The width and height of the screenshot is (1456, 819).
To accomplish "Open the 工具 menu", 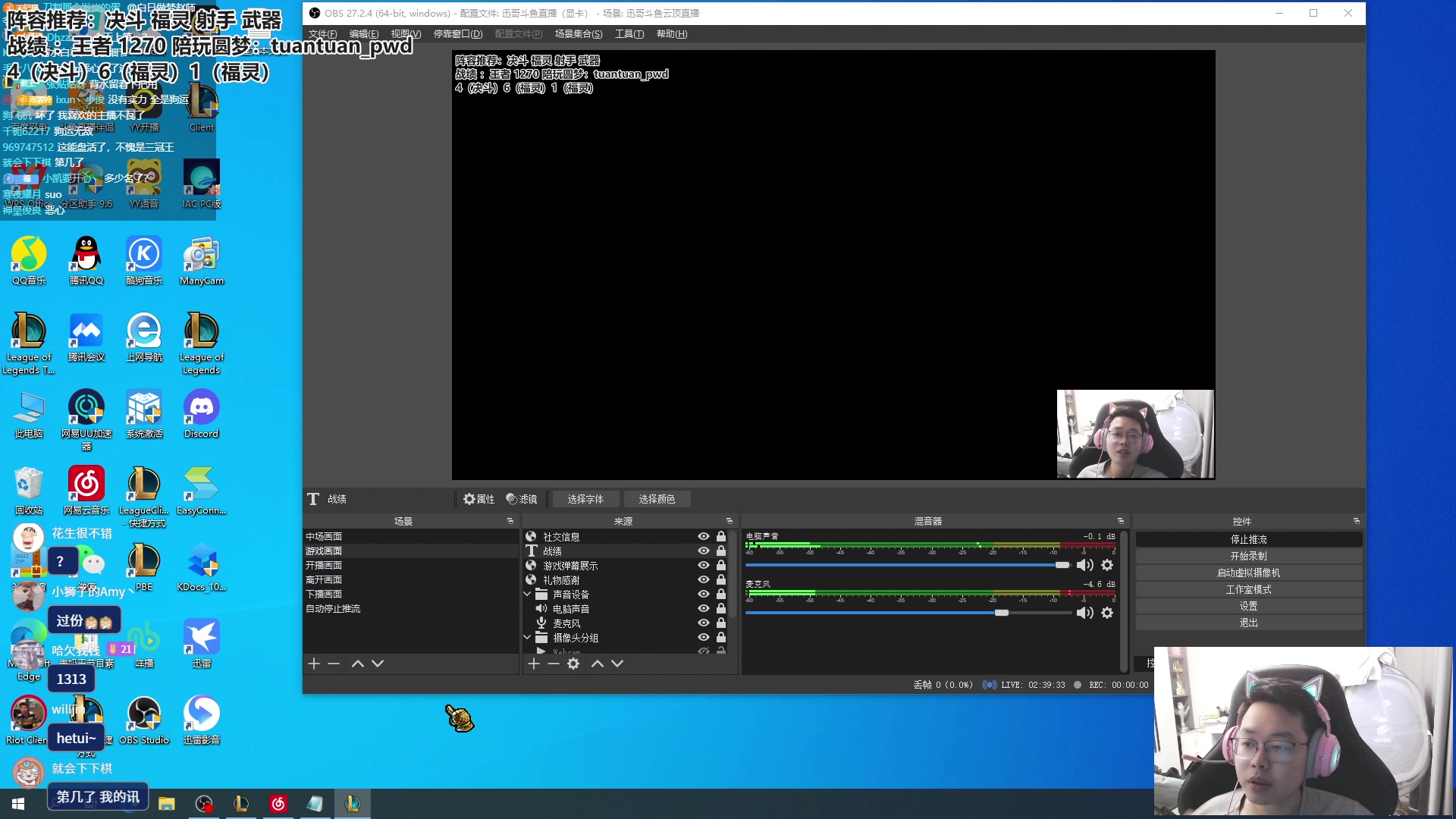I will 629,34.
